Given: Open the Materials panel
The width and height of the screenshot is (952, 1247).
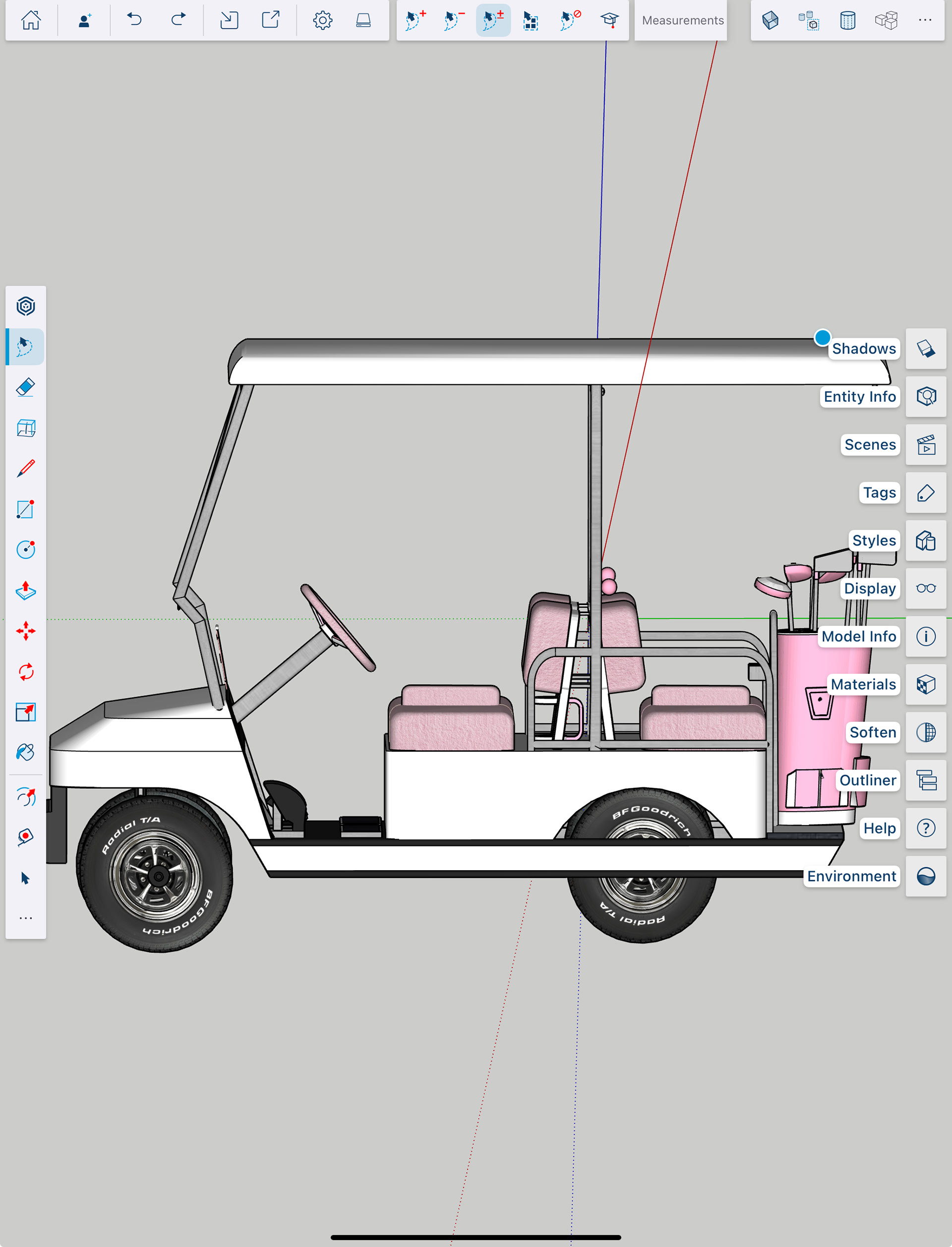Looking at the screenshot, I should point(925,684).
